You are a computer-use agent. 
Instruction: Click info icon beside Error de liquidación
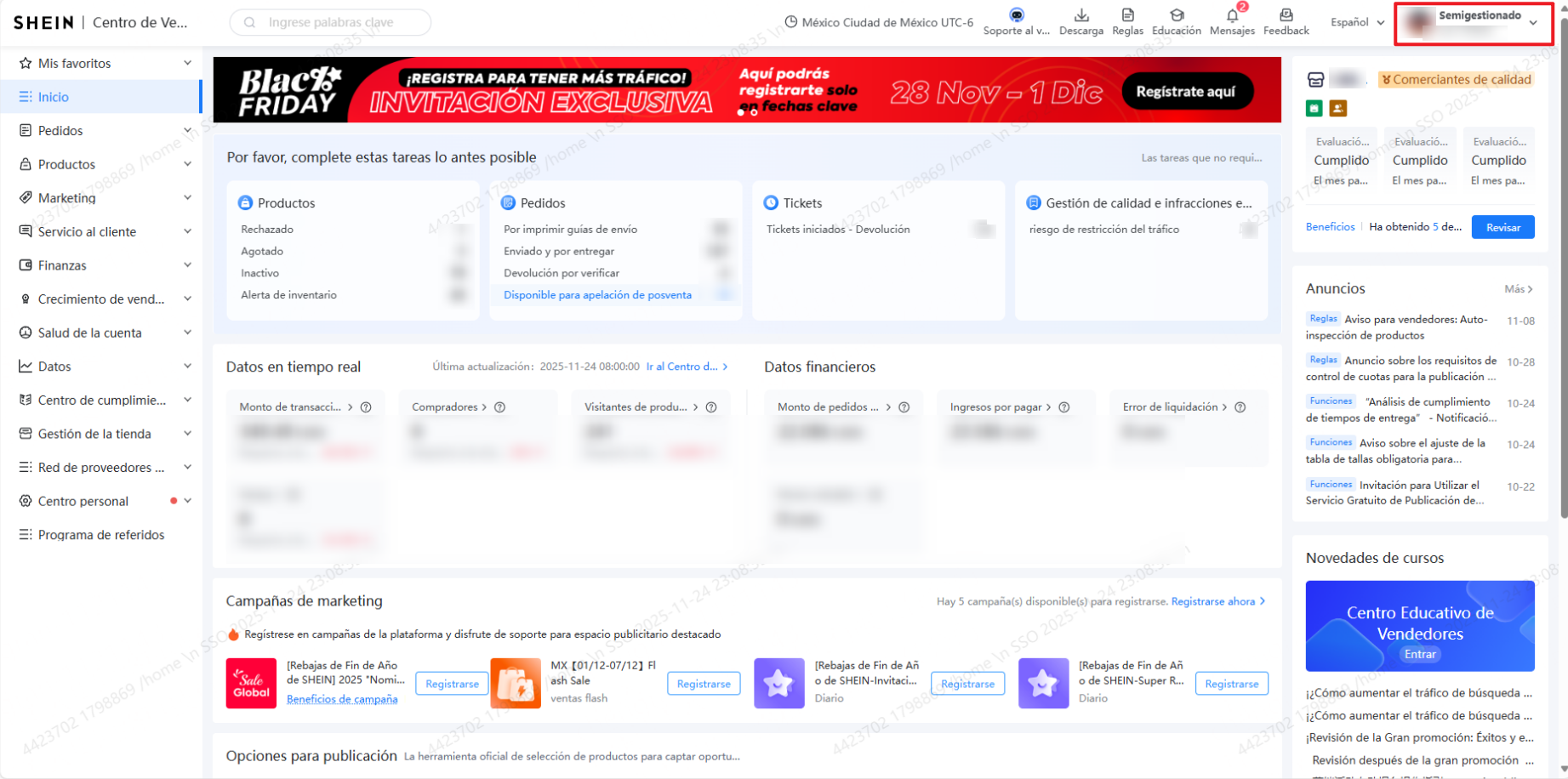1240,407
